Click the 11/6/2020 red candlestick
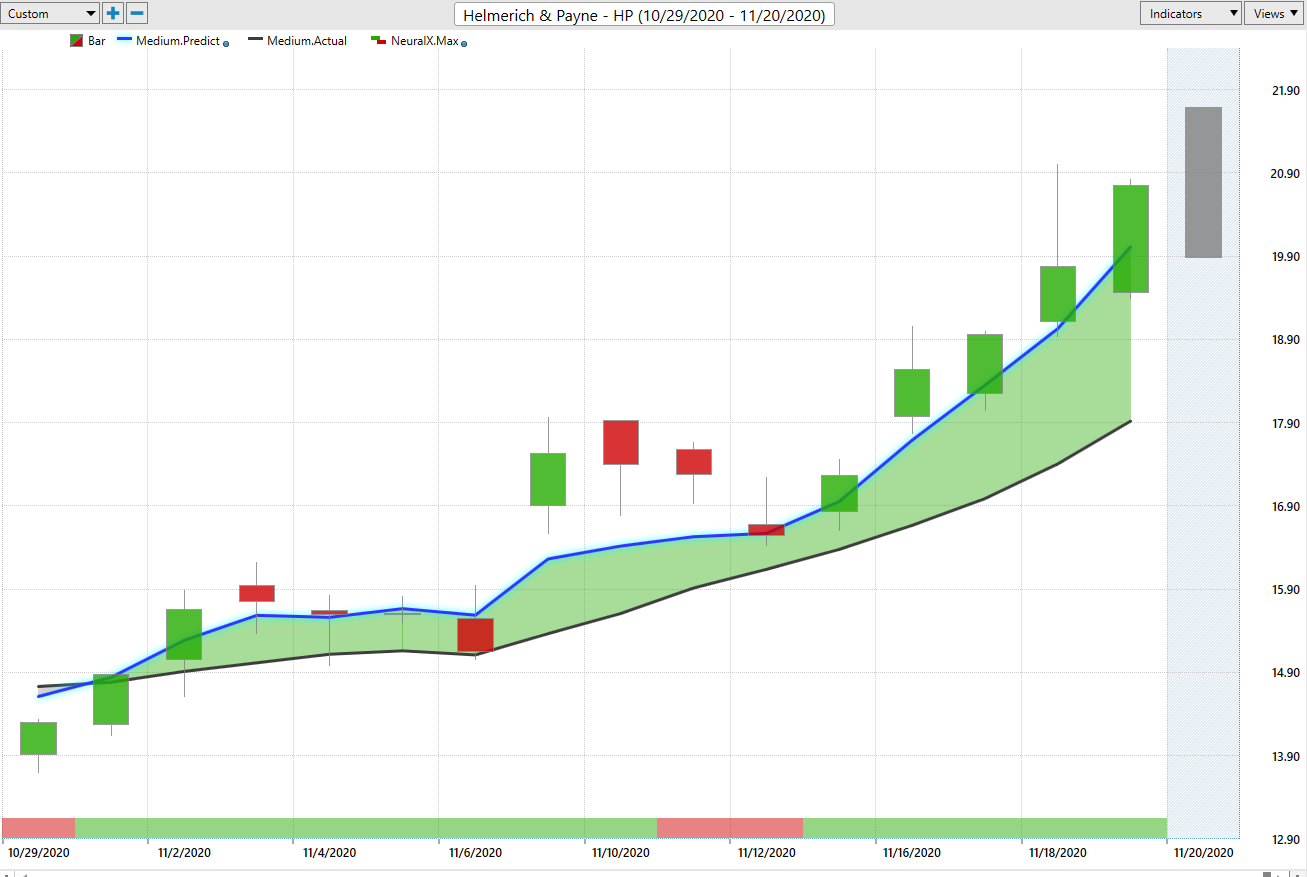 (x=475, y=635)
